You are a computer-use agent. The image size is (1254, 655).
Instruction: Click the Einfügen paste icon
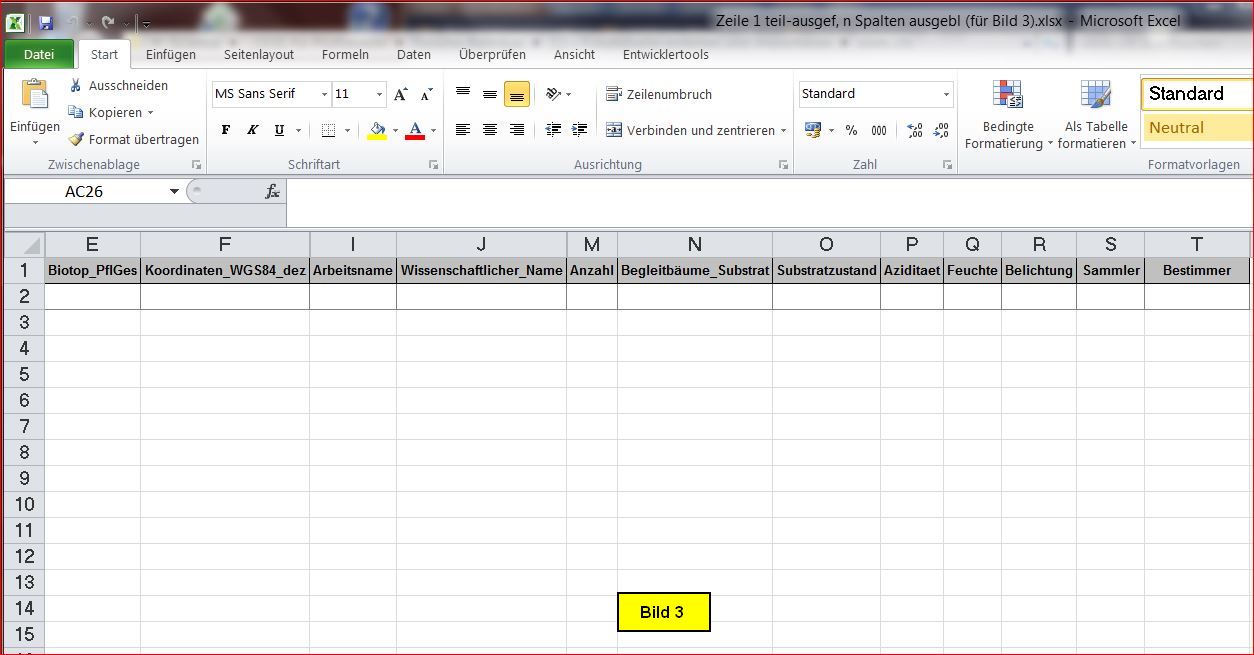tap(34, 95)
